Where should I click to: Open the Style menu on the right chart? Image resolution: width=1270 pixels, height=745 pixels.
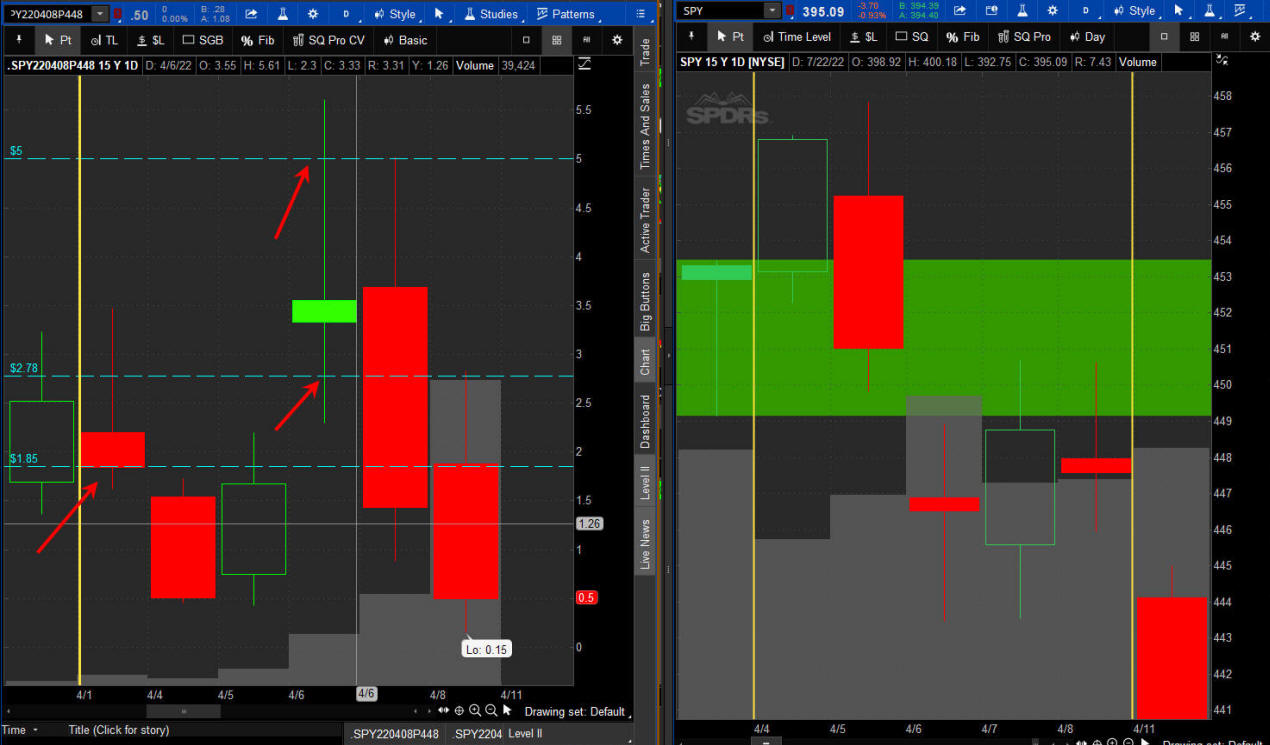pyautogui.click(x=1133, y=11)
